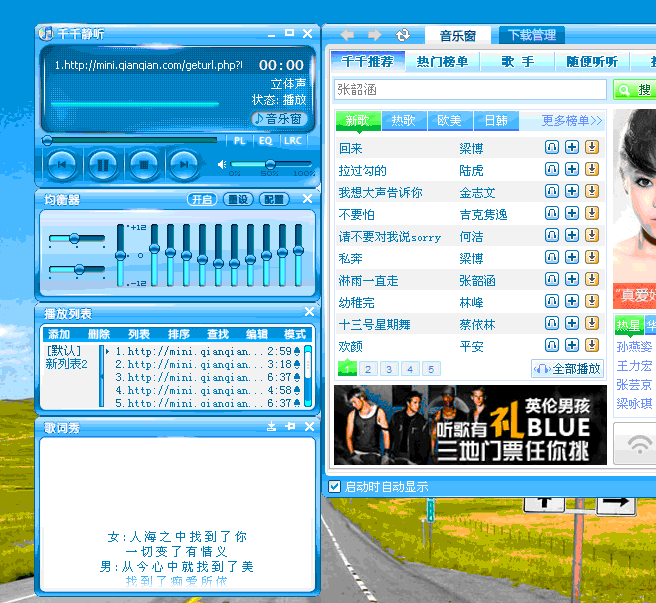Image resolution: width=656 pixels, height=603 pixels.
Task: Select the [默认] playlist
Action: point(64,351)
